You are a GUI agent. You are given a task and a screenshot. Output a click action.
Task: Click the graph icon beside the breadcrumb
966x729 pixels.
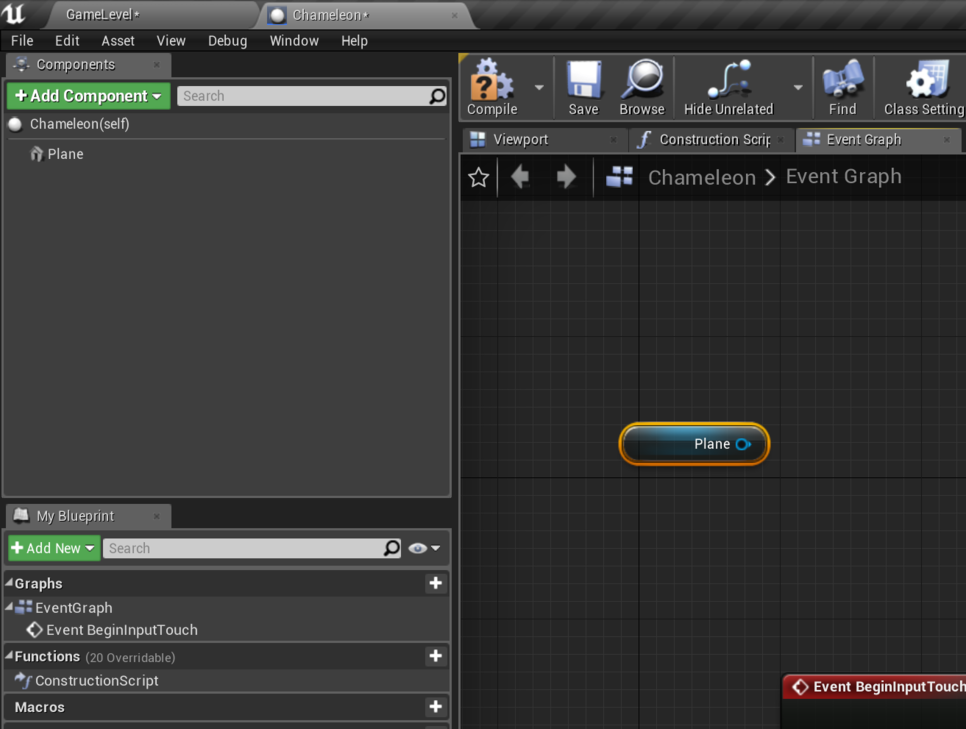tap(619, 177)
